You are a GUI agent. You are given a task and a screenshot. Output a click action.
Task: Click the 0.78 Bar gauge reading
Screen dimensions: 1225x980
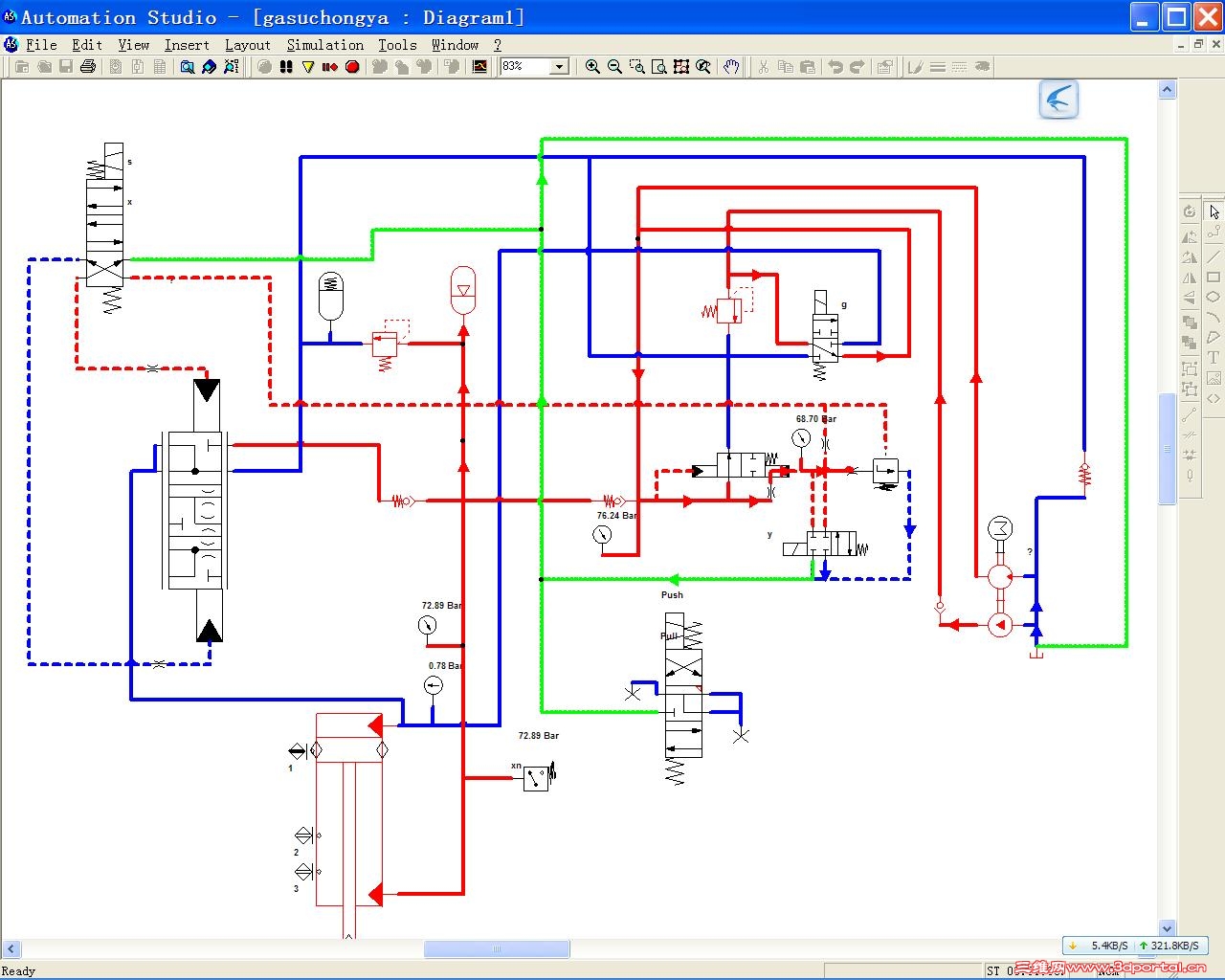(446, 666)
